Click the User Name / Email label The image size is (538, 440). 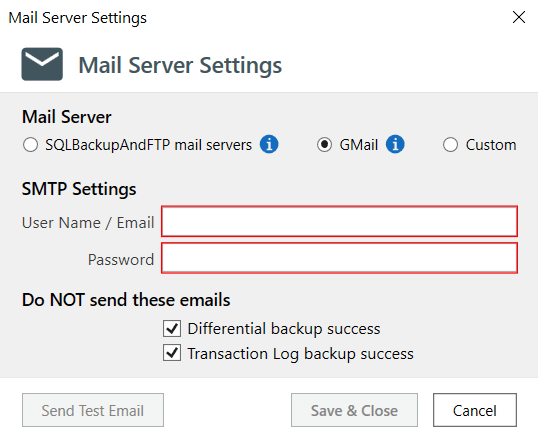pos(88,223)
